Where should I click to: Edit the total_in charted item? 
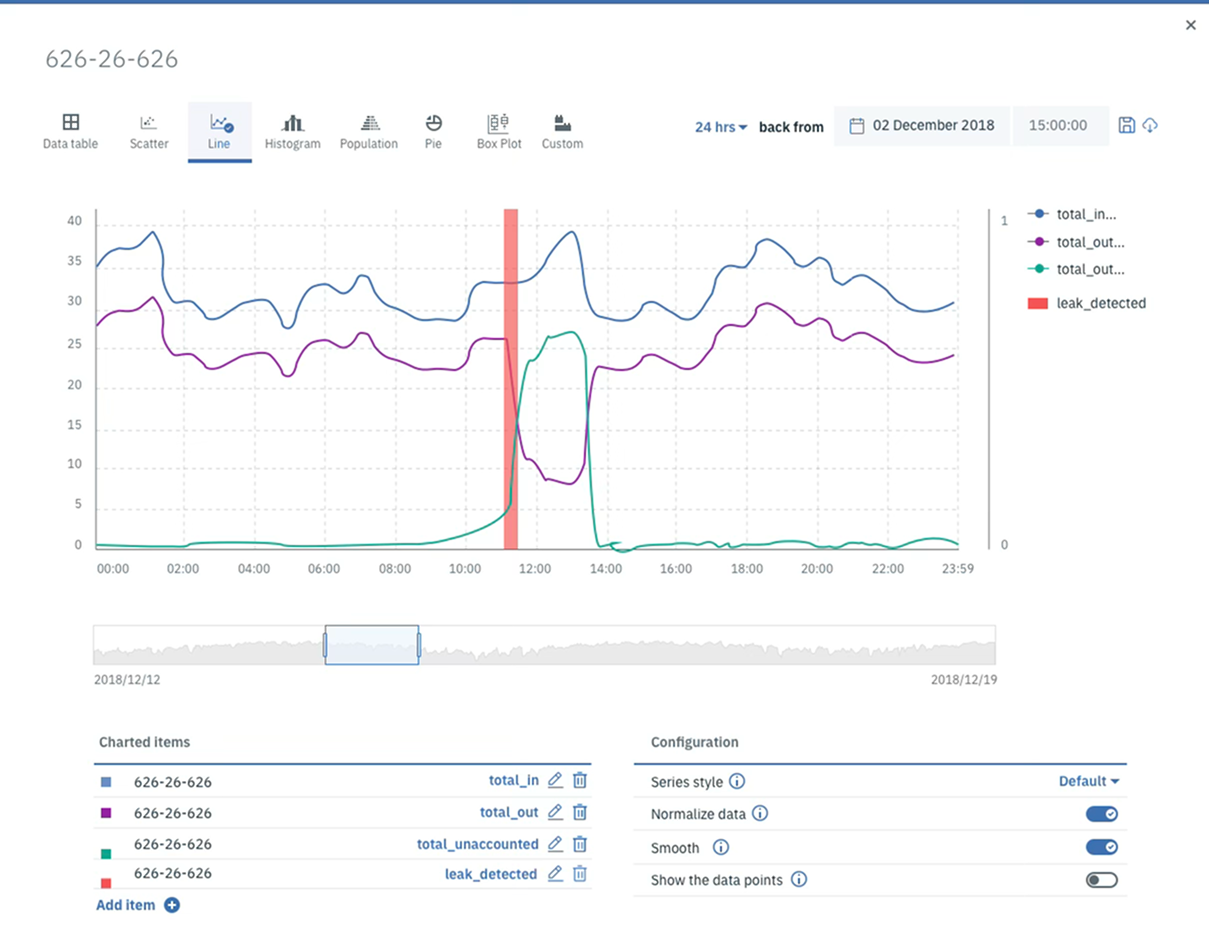click(556, 781)
